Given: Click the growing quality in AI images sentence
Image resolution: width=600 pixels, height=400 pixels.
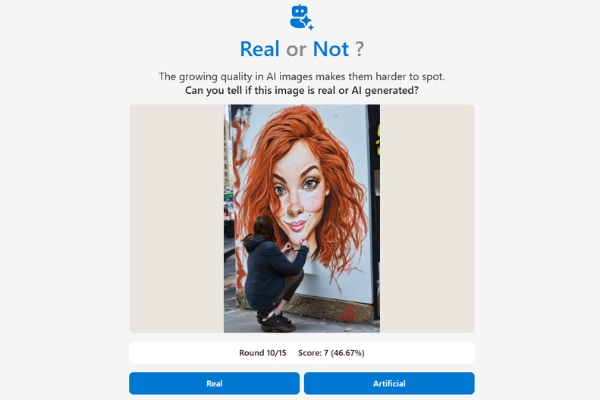Looking at the screenshot, I should tap(302, 77).
